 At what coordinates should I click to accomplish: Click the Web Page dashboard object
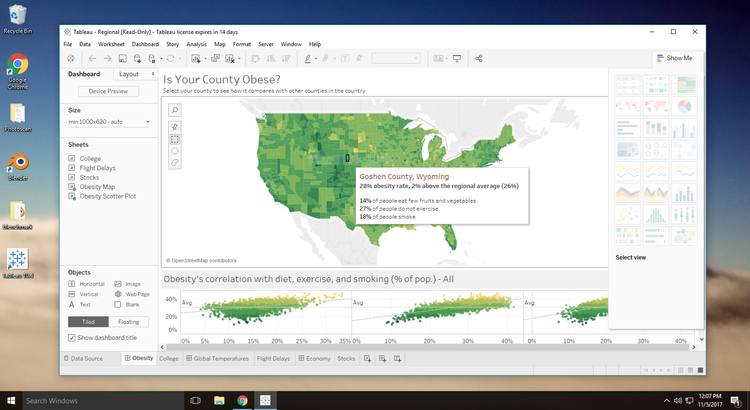click(132, 294)
